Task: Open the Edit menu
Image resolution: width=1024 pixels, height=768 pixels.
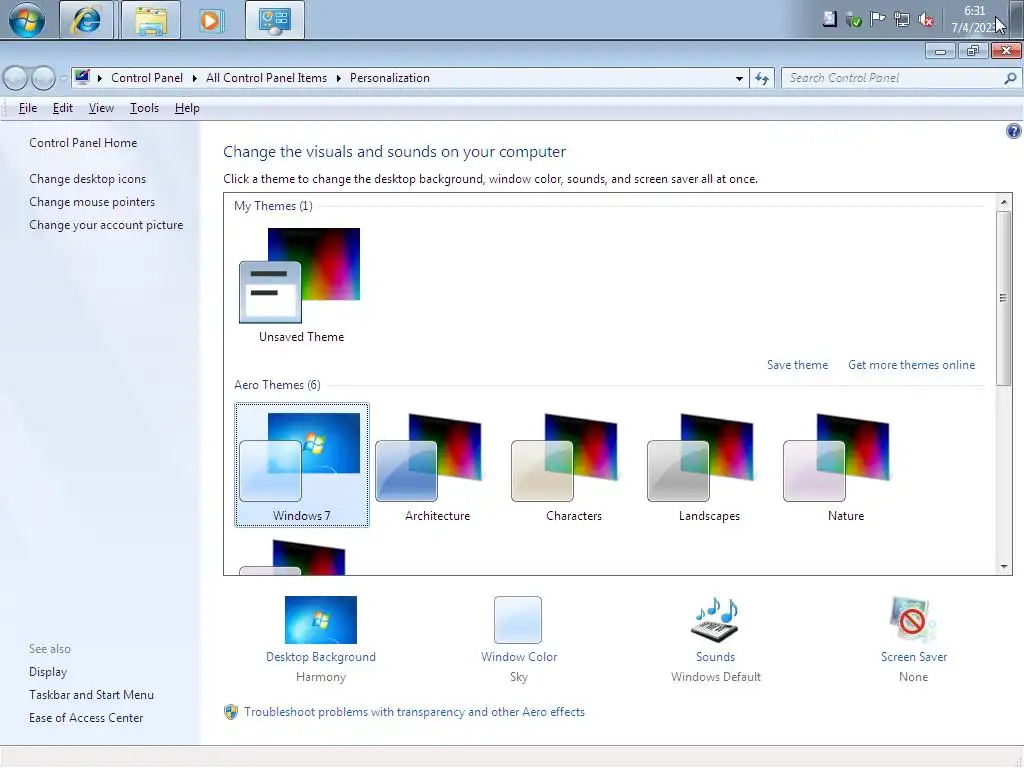Action: click(63, 108)
